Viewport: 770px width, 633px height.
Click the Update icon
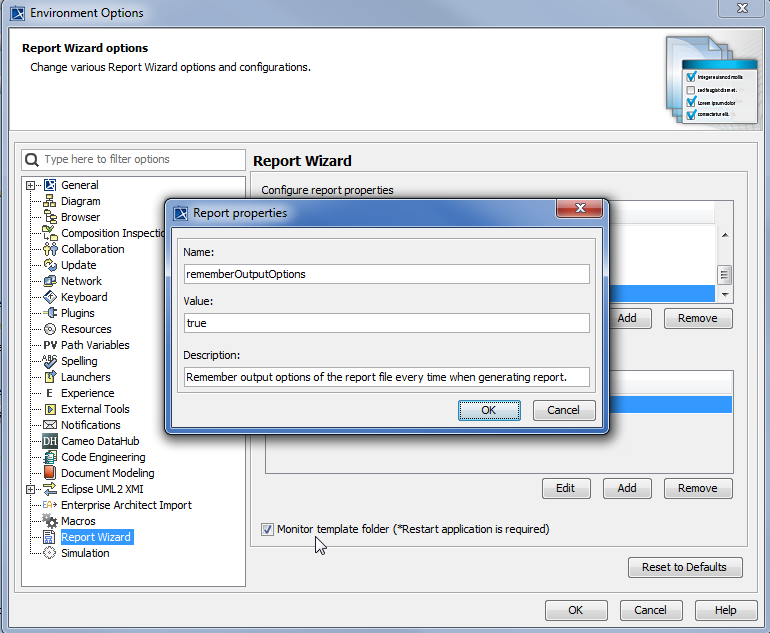[50, 265]
